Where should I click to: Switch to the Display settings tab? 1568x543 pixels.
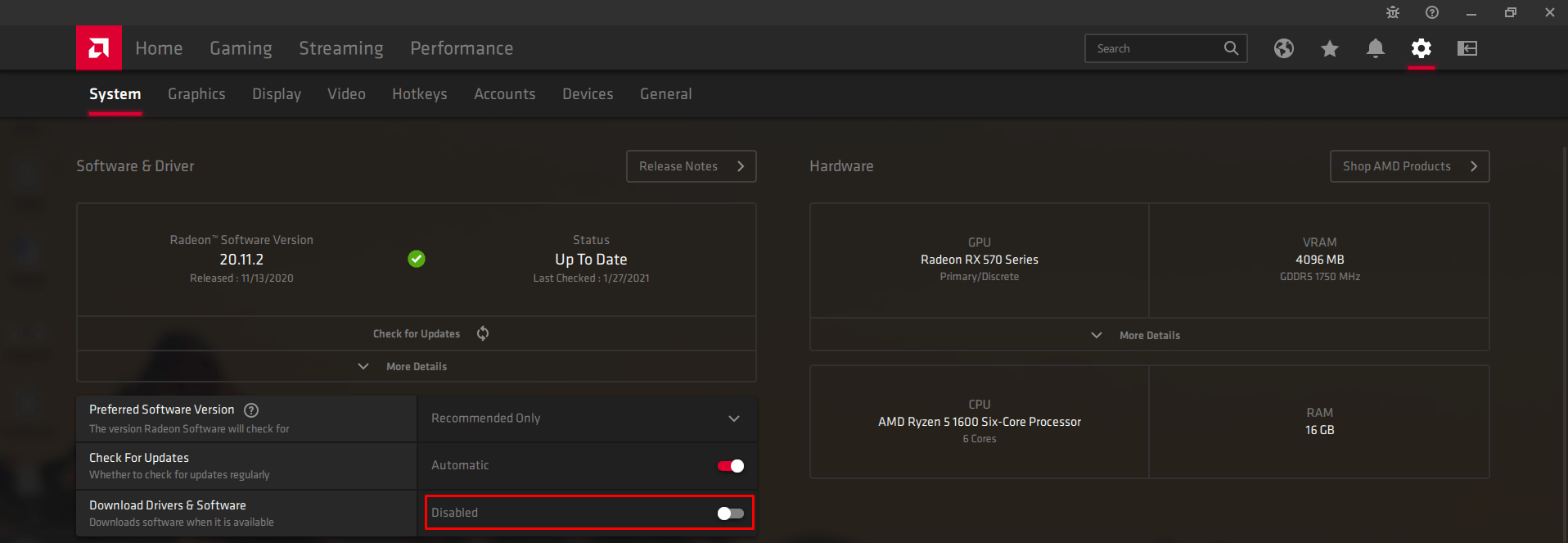tap(277, 94)
